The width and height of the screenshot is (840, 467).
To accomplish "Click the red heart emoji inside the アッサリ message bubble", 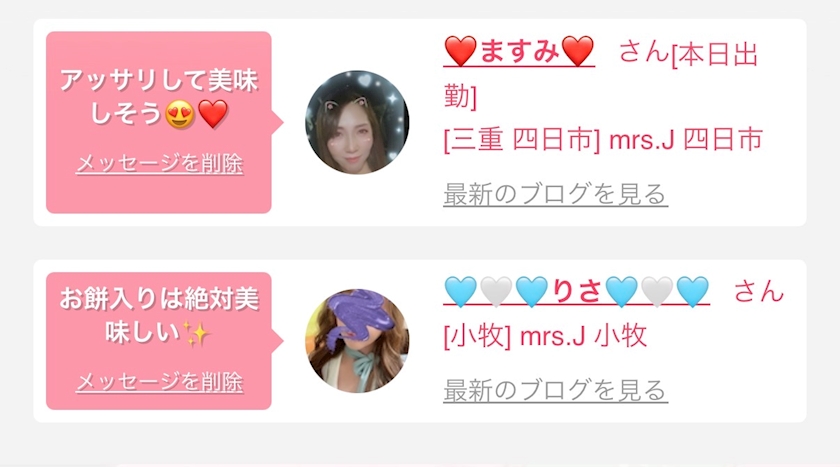I will pos(213,114).
